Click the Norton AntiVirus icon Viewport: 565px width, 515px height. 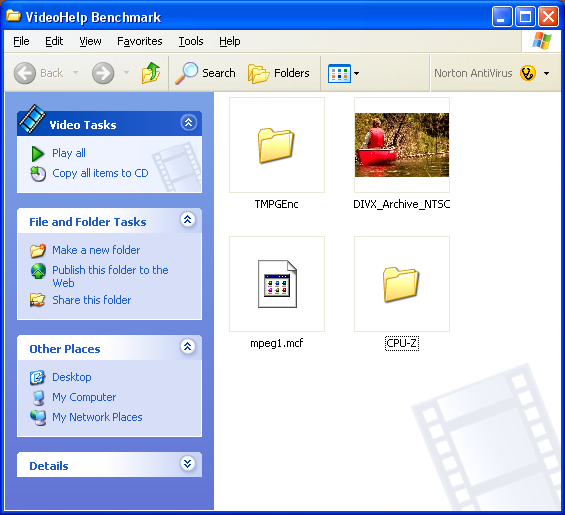point(528,73)
